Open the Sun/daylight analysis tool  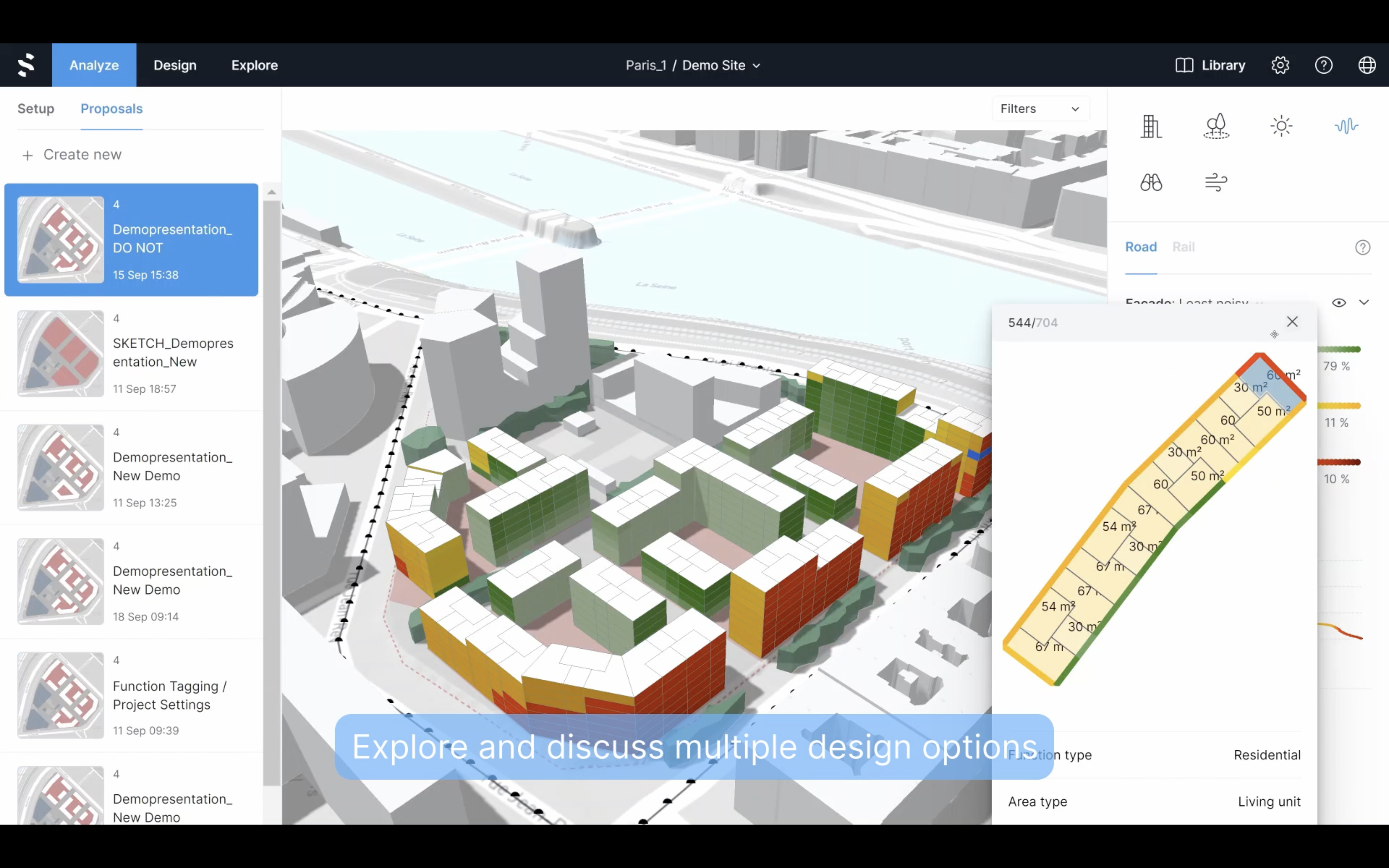pyautogui.click(x=1282, y=126)
